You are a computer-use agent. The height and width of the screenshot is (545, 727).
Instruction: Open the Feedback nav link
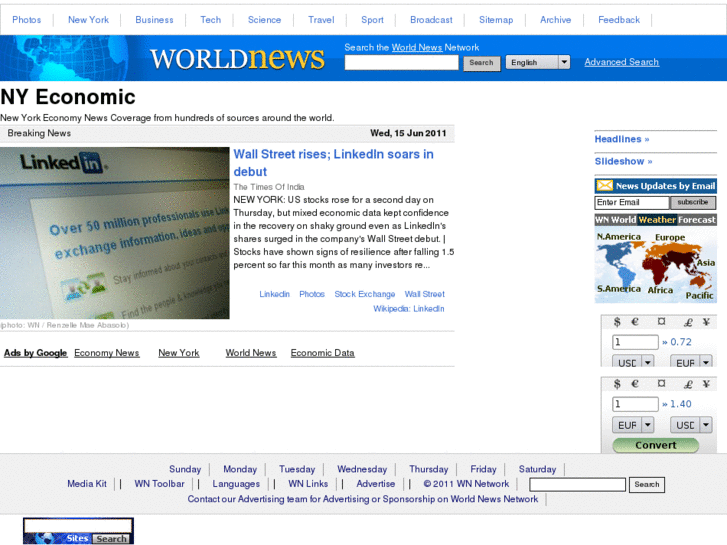619,20
